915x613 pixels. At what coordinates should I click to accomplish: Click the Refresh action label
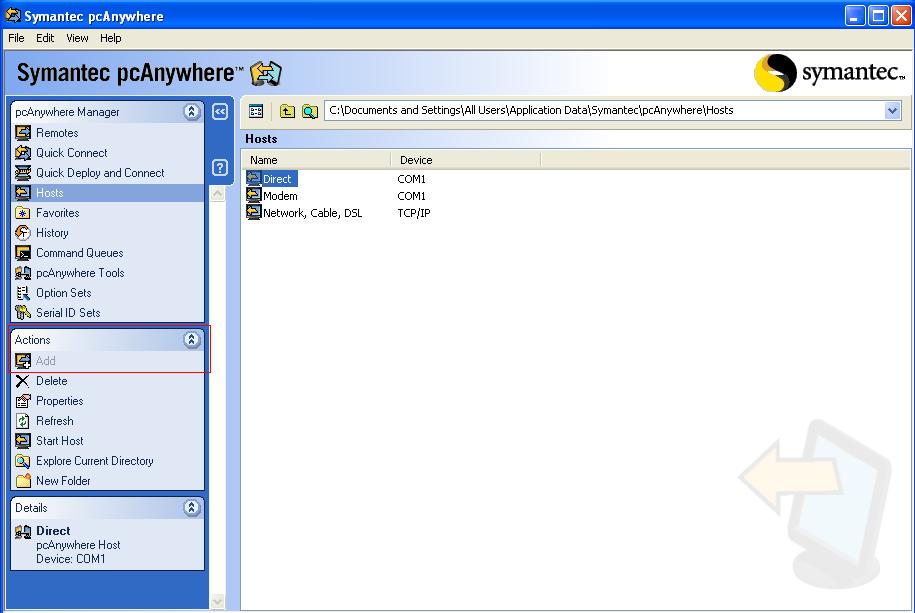click(x=55, y=421)
